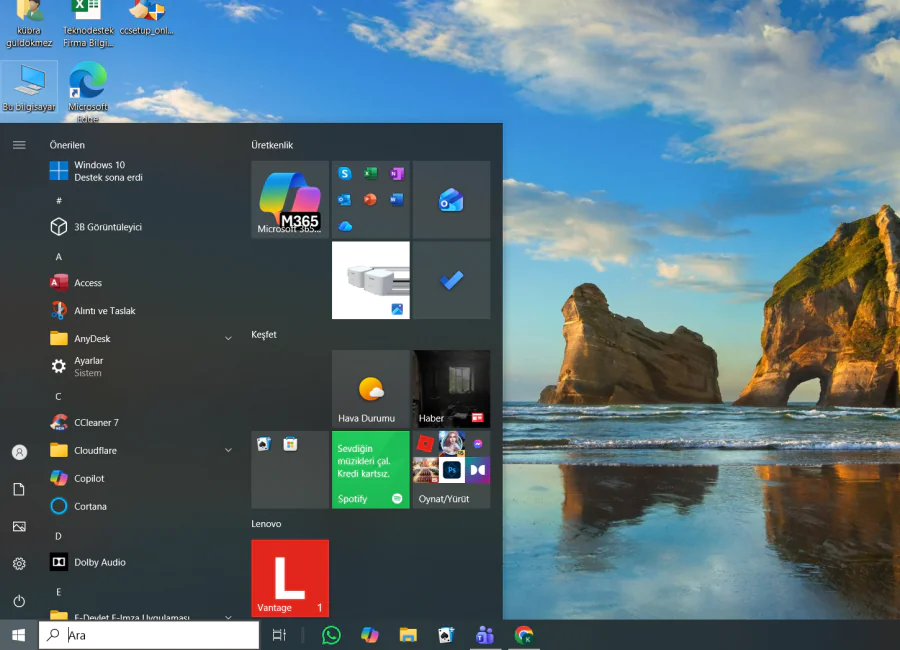The width and height of the screenshot is (900, 650).
Task: Play music with the green Spotify tile
Action: 370,470
